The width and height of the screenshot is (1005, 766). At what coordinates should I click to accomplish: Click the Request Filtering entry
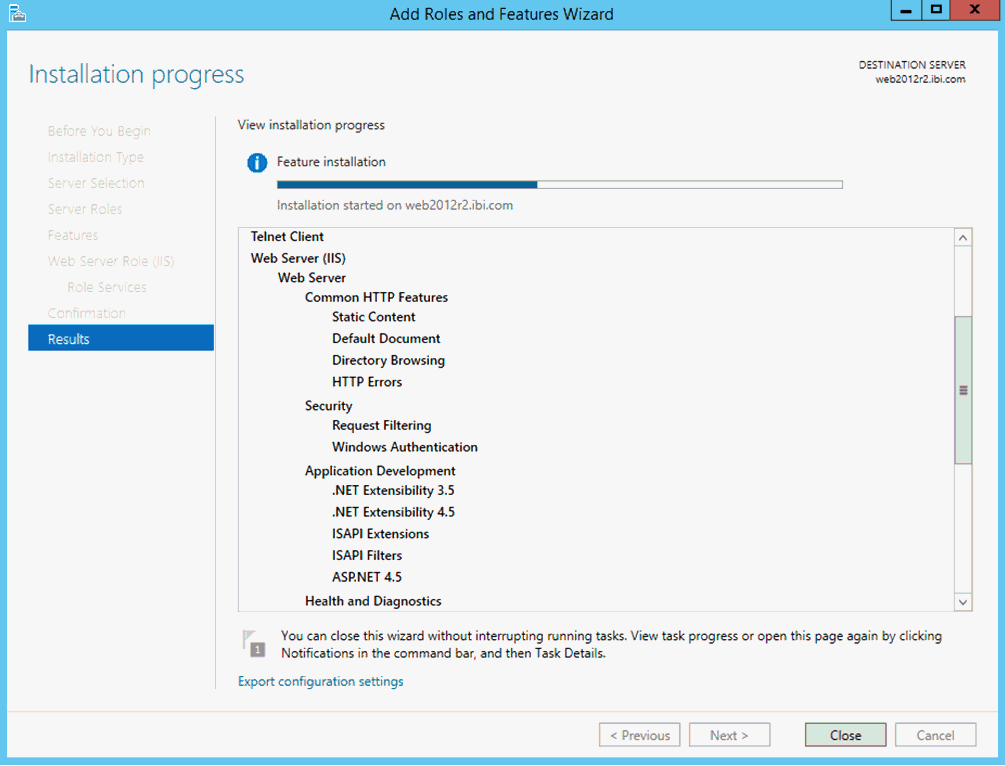(x=381, y=426)
